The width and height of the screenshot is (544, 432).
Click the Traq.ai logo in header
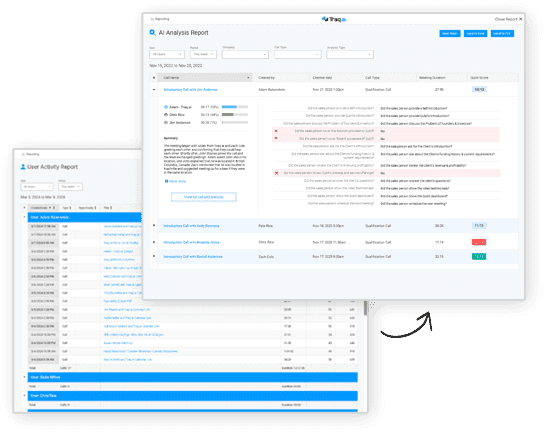[334, 19]
